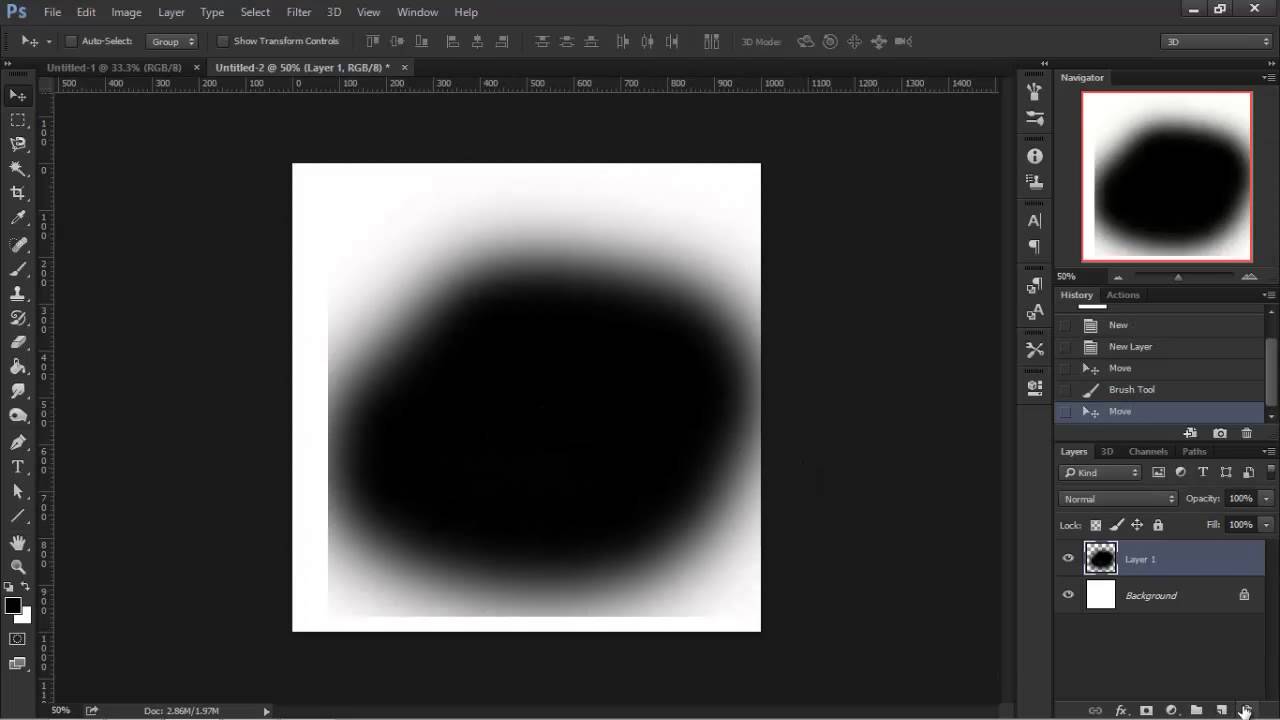Viewport: 1280px width, 720px height.
Task: Open the Kind layer filter dropdown
Action: pos(1101,472)
